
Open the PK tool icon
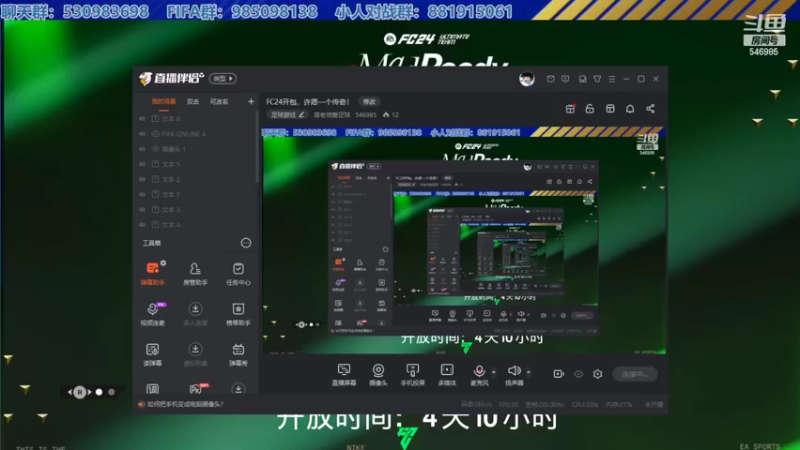point(195,389)
